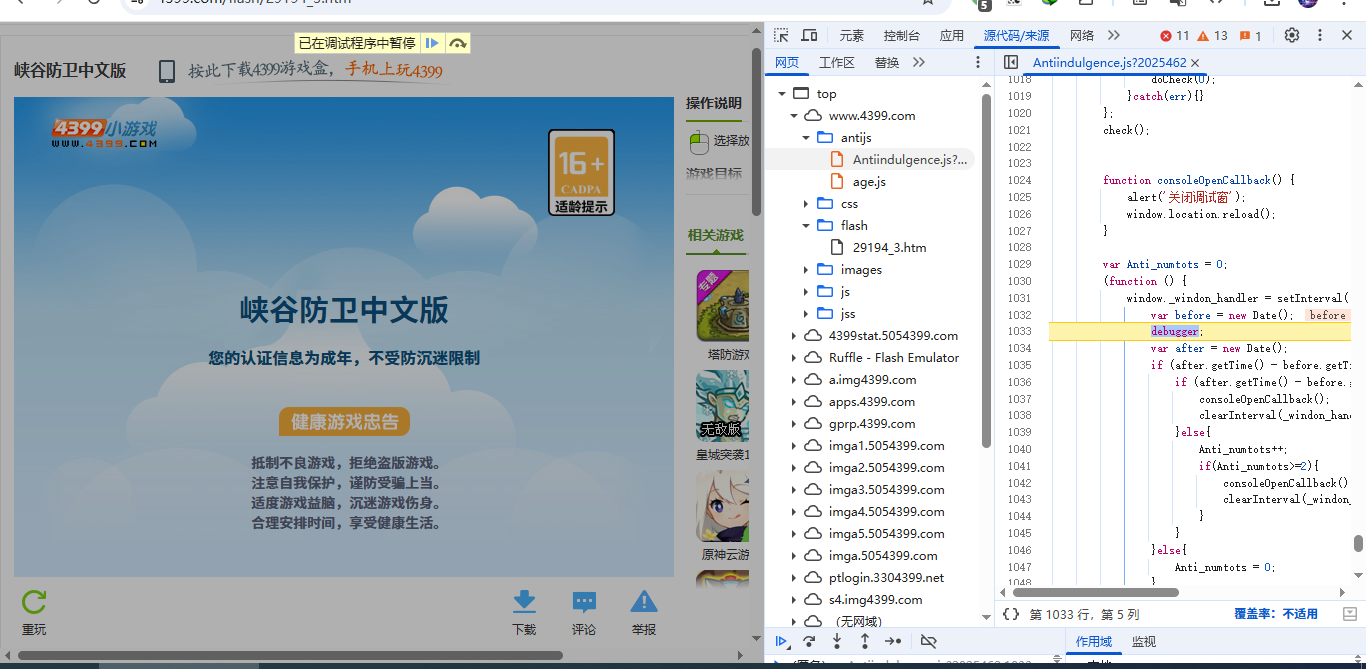1366x669 pixels.
Task: Click pretty print braces icon
Action: click(x=1011, y=614)
